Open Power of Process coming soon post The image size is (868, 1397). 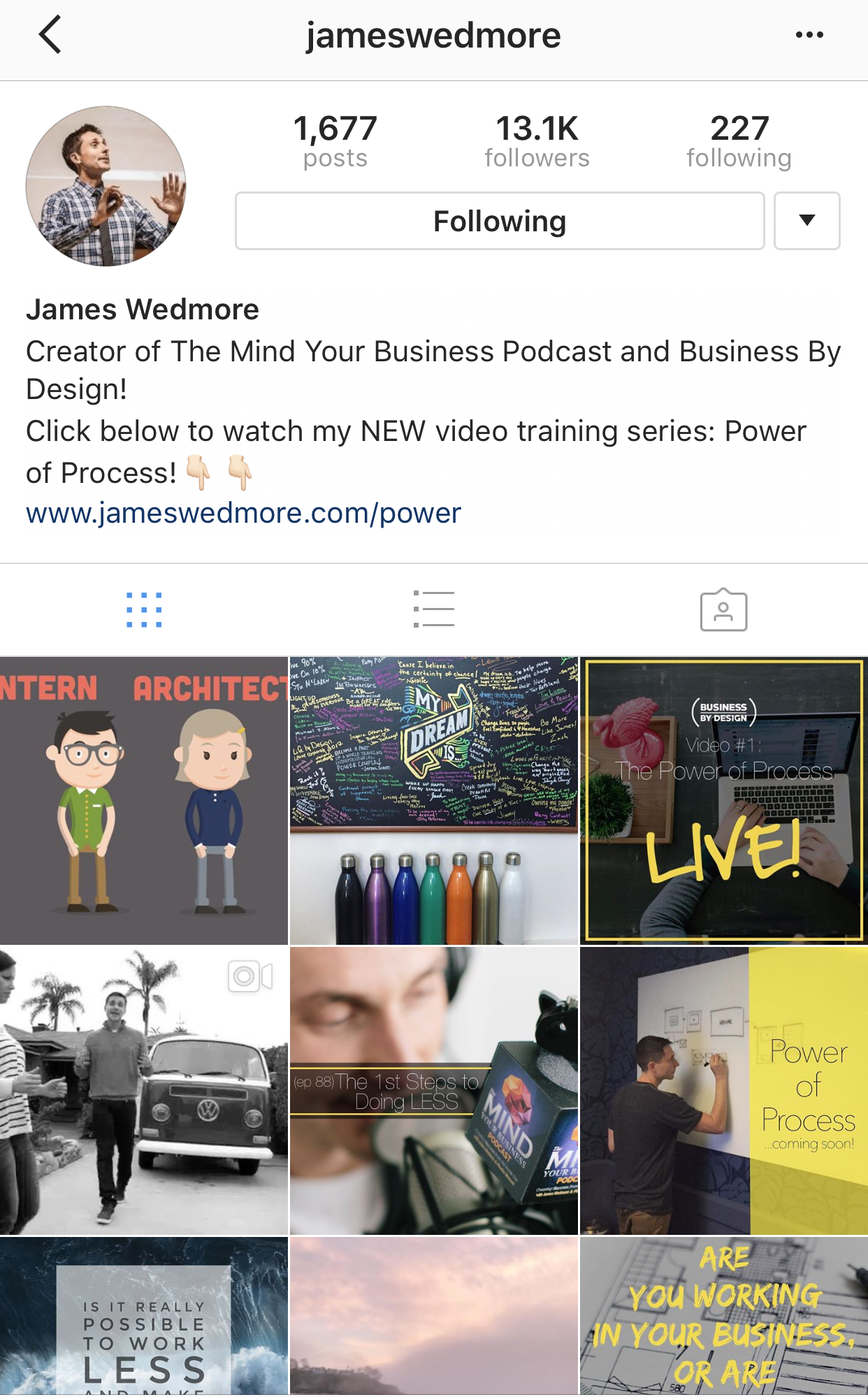point(724,1091)
